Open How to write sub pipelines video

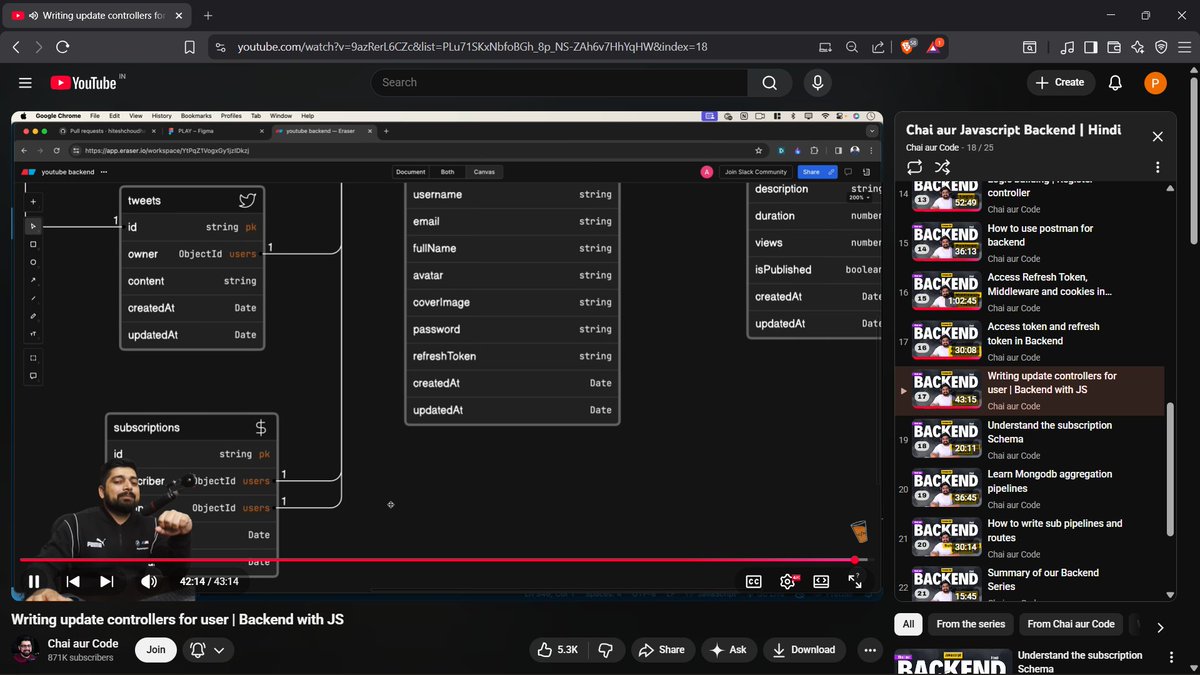pos(1030,538)
